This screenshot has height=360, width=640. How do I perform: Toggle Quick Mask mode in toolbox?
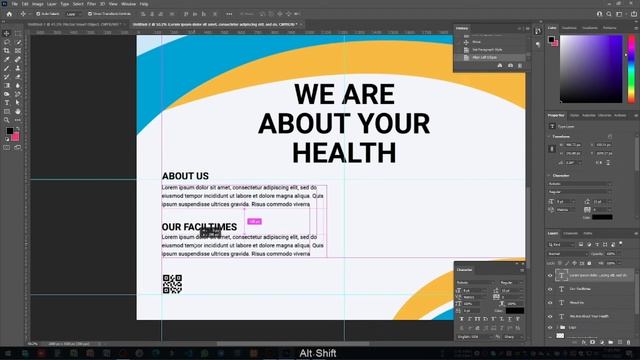tap(7, 147)
